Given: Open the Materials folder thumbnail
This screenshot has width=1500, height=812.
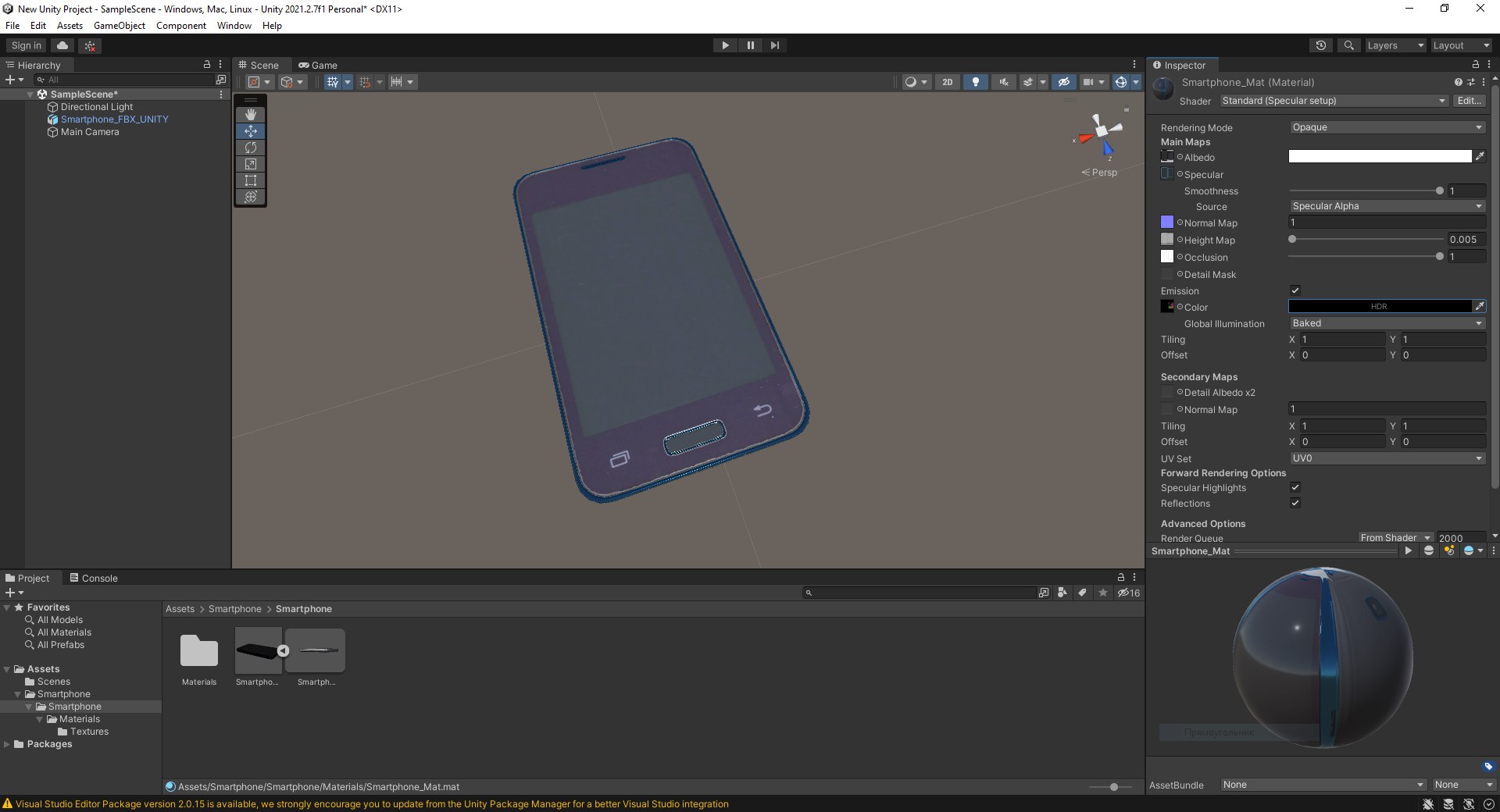Looking at the screenshot, I should pos(199,650).
